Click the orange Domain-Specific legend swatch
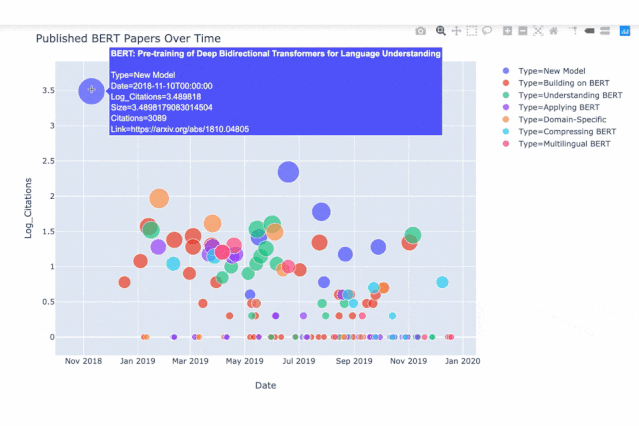 coord(506,119)
